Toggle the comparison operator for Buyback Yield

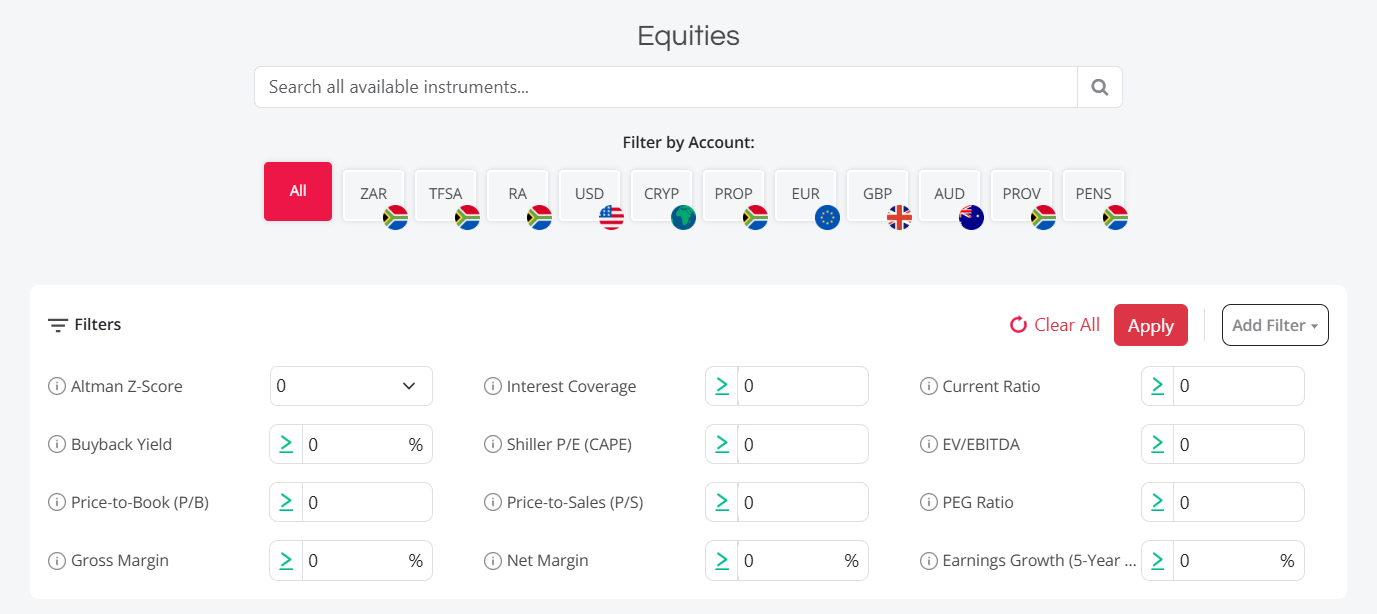click(286, 444)
